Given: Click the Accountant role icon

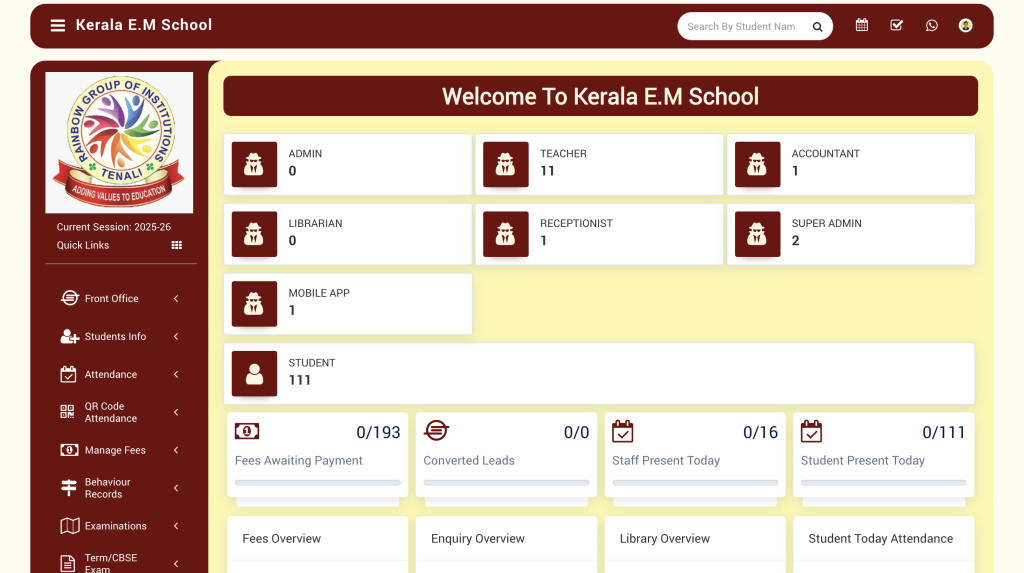Looking at the screenshot, I should [758, 165].
